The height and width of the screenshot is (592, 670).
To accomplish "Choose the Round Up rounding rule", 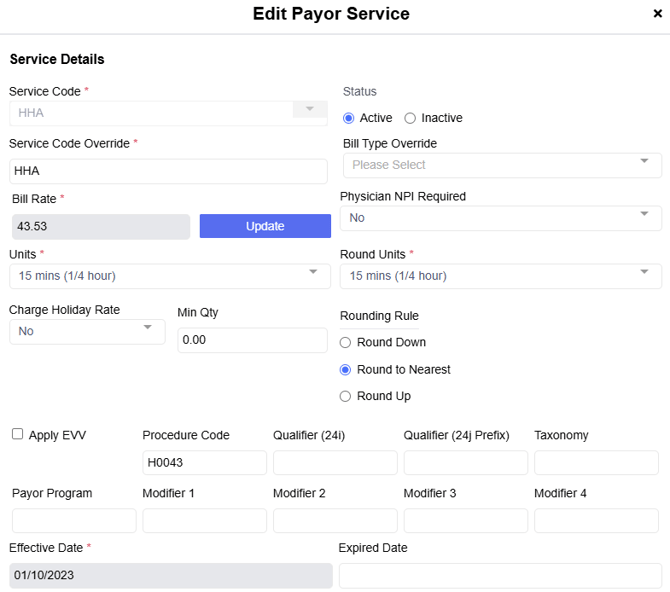I will coord(345,396).
